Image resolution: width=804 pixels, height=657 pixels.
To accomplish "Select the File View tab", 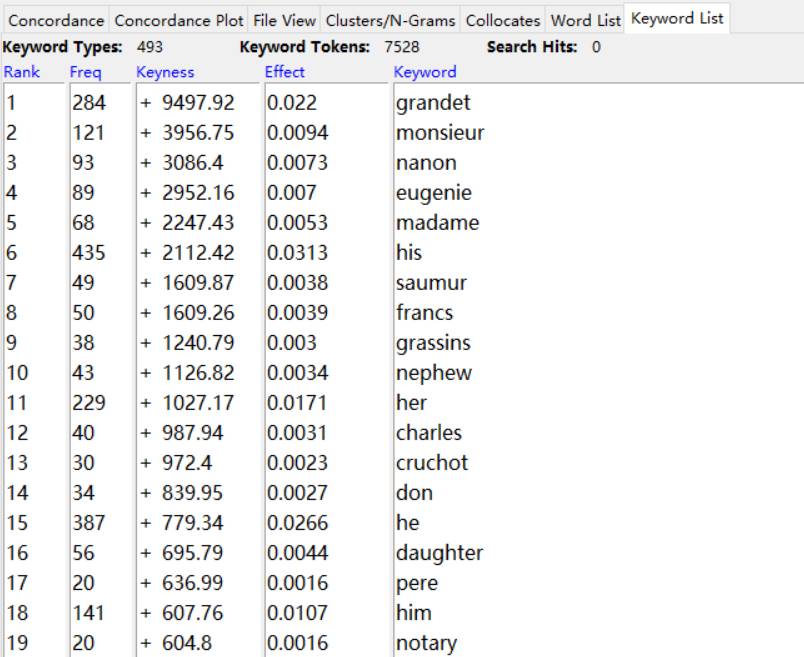I will click(x=285, y=20).
